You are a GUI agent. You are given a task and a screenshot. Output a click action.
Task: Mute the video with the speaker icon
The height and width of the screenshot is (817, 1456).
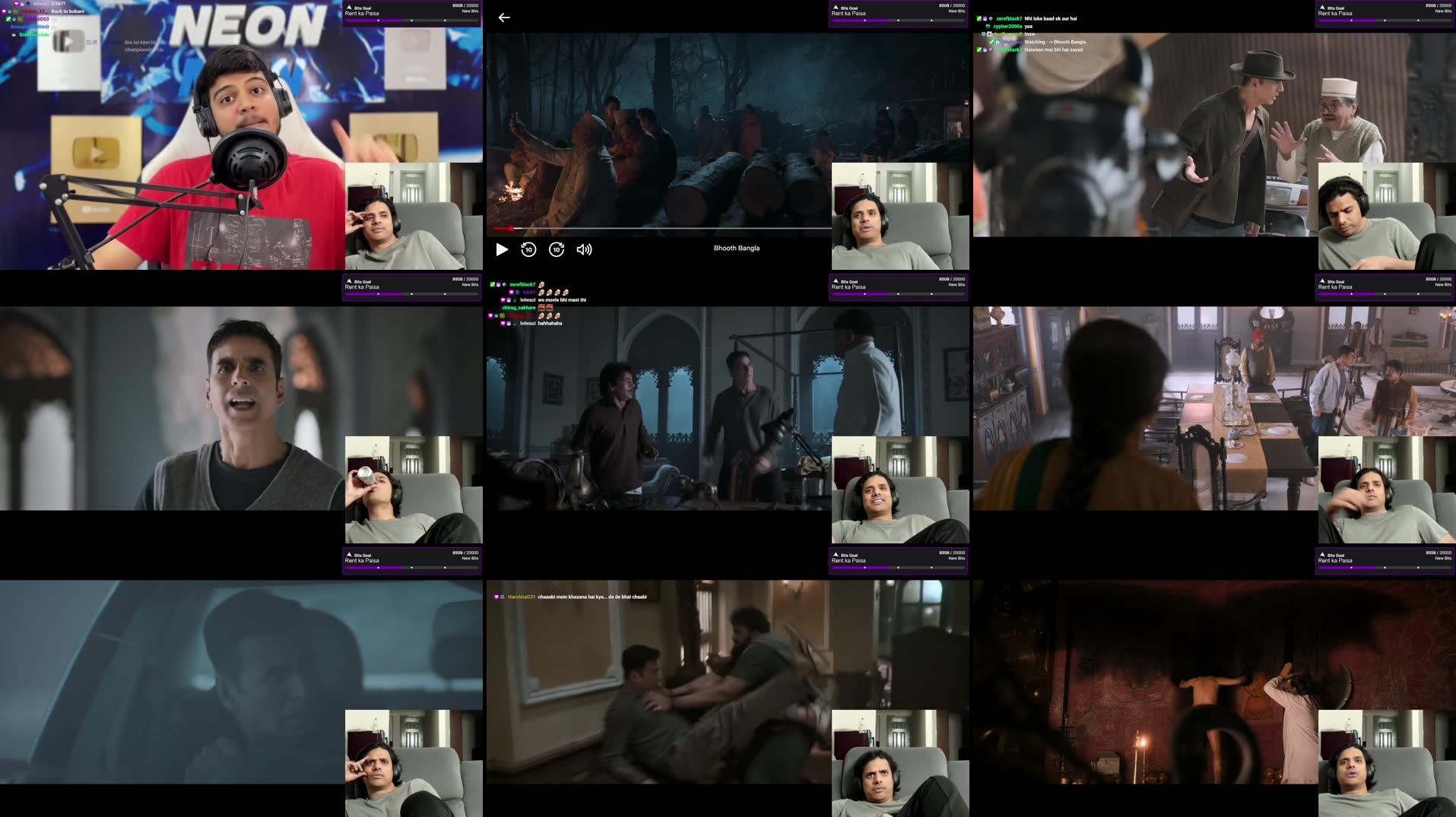click(584, 249)
